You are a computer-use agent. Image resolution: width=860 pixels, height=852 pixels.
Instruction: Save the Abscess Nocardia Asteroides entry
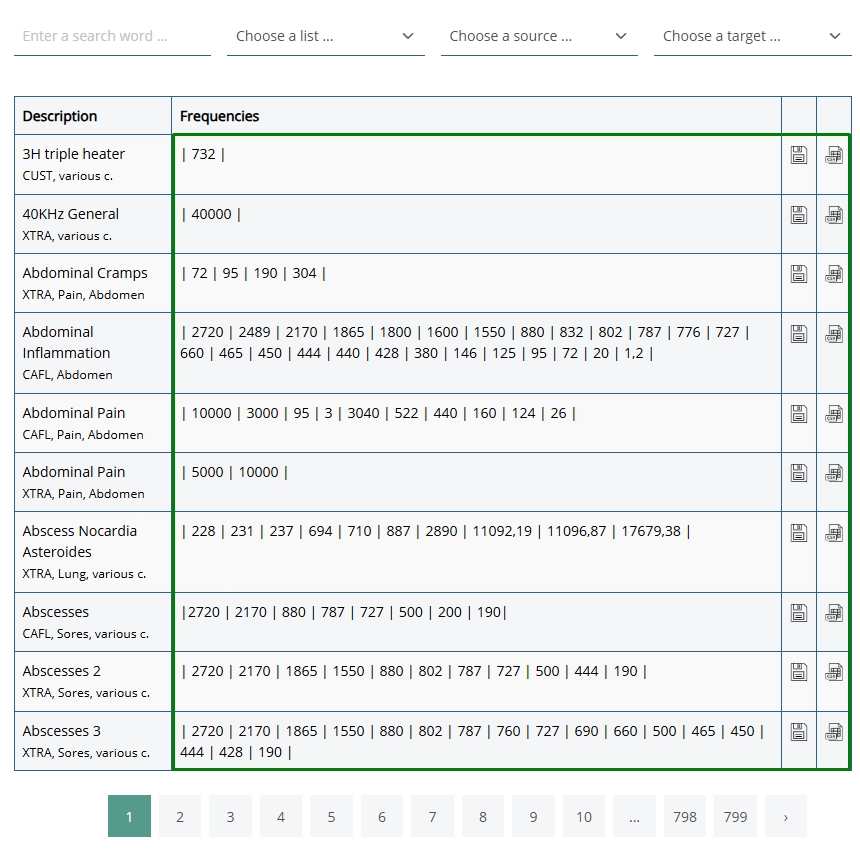tap(798, 532)
